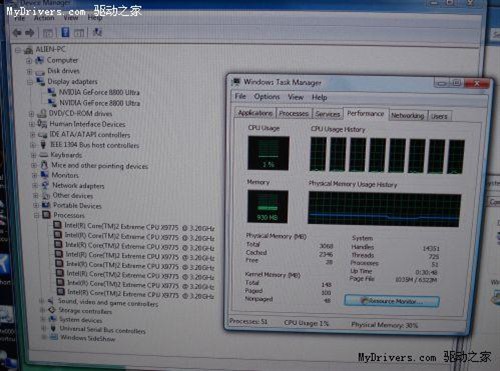
Task: Collapse the ALIEN-PC root node
Action: tap(18, 50)
